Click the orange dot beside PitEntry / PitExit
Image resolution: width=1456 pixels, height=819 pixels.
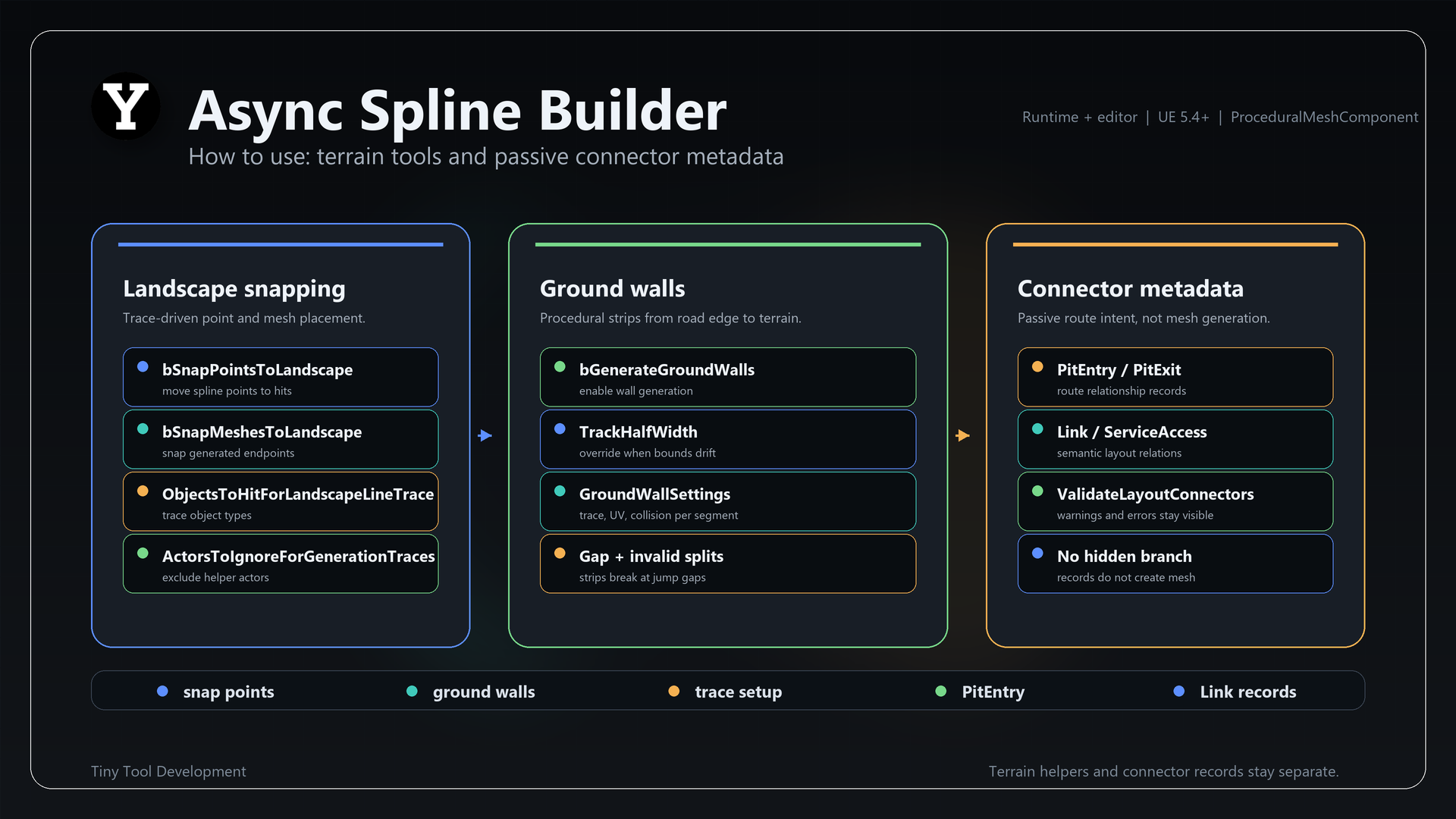(1037, 366)
